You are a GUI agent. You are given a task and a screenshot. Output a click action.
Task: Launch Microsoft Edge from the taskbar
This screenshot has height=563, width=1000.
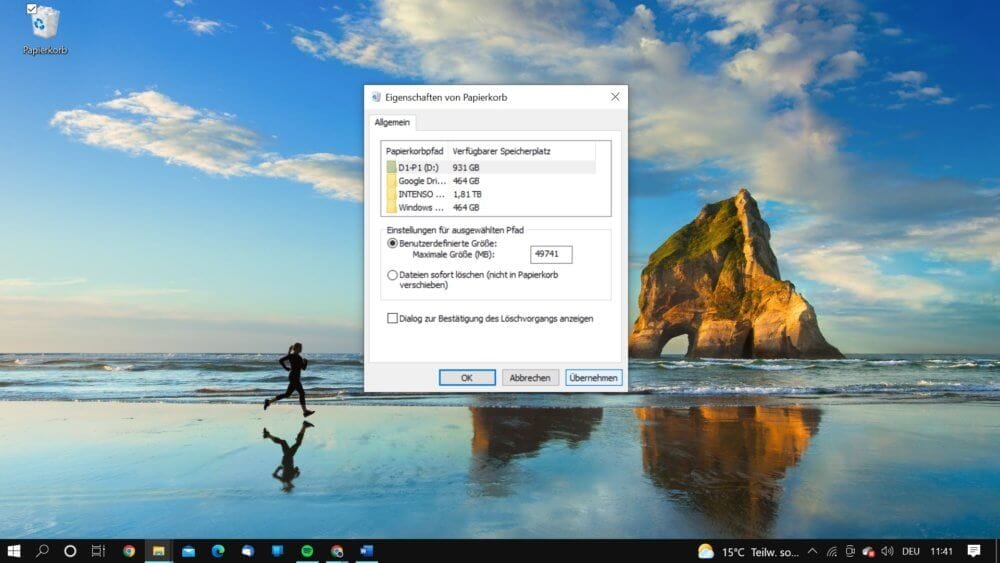[x=218, y=551]
